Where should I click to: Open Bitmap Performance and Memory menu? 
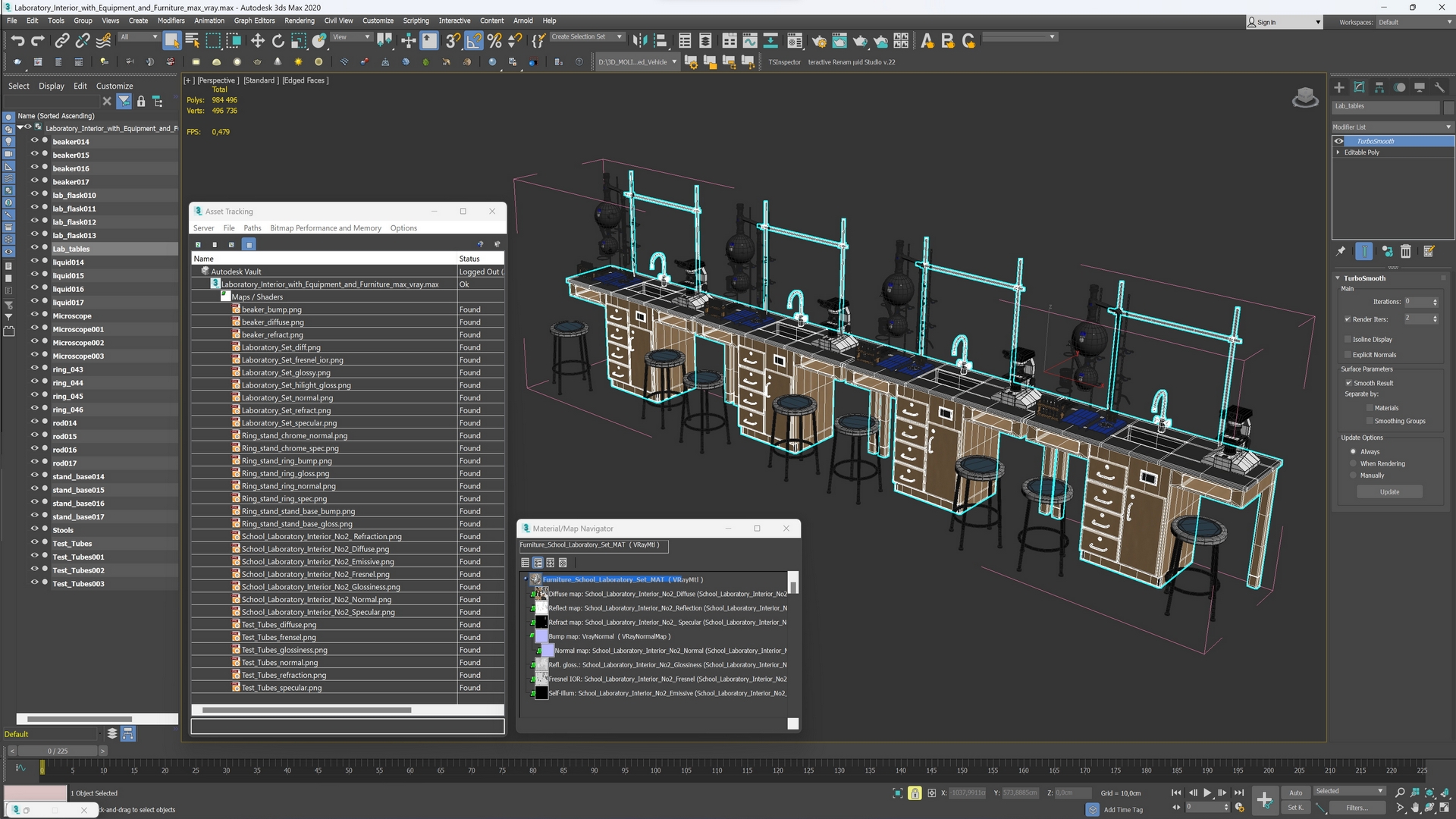click(x=325, y=227)
